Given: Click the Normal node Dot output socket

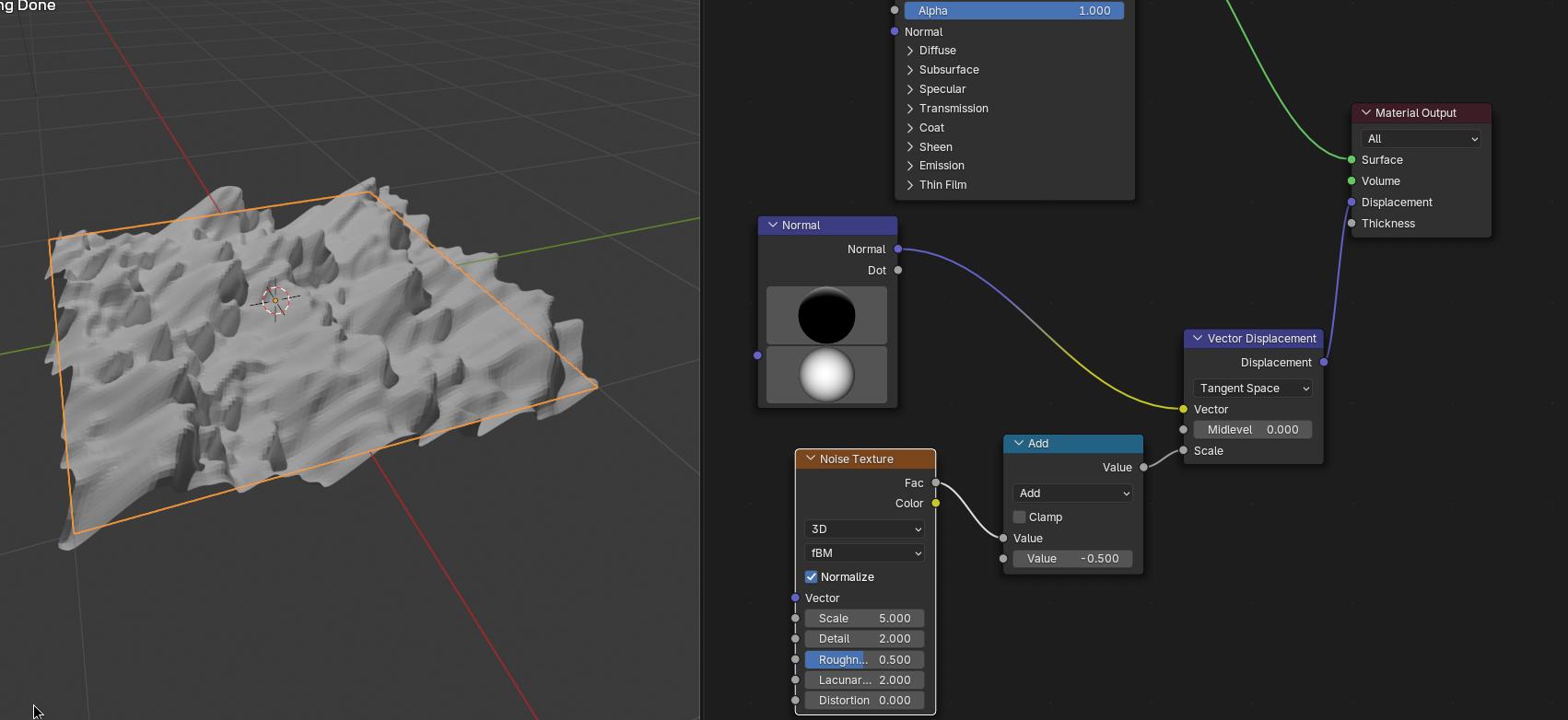Looking at the screenshot, I should tap(898, 271).
